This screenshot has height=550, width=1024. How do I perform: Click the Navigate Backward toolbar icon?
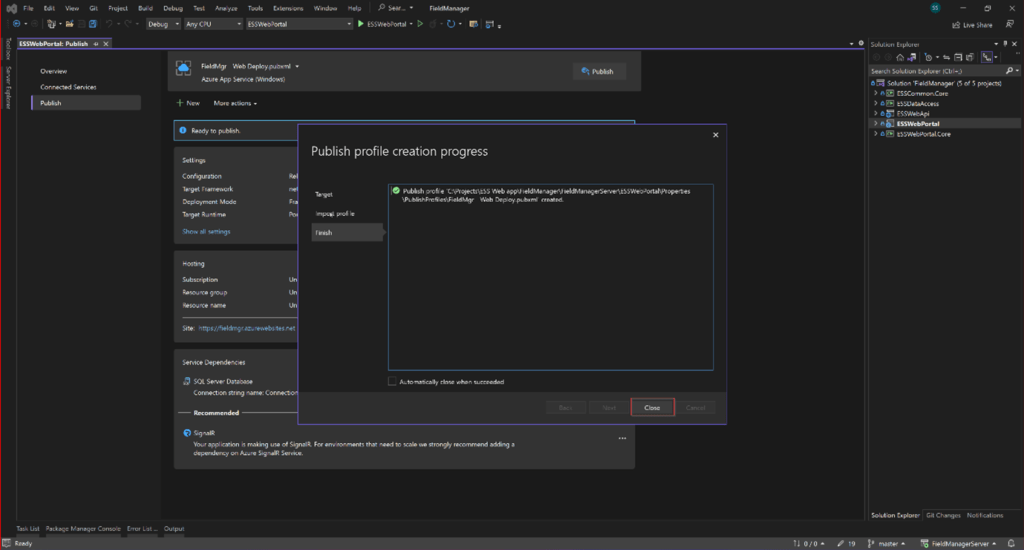[x=16, y=24]
